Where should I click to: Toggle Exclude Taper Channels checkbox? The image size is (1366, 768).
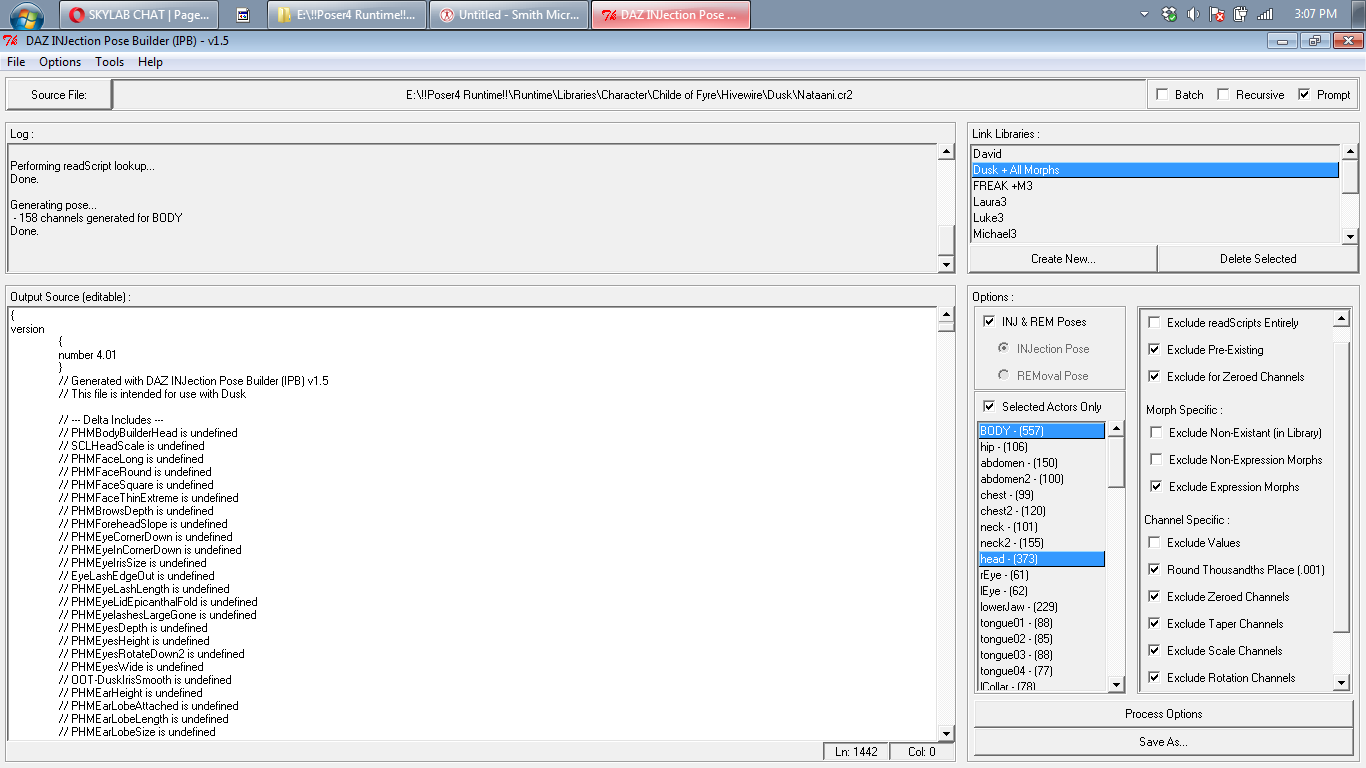click(x=1154, y=624)
